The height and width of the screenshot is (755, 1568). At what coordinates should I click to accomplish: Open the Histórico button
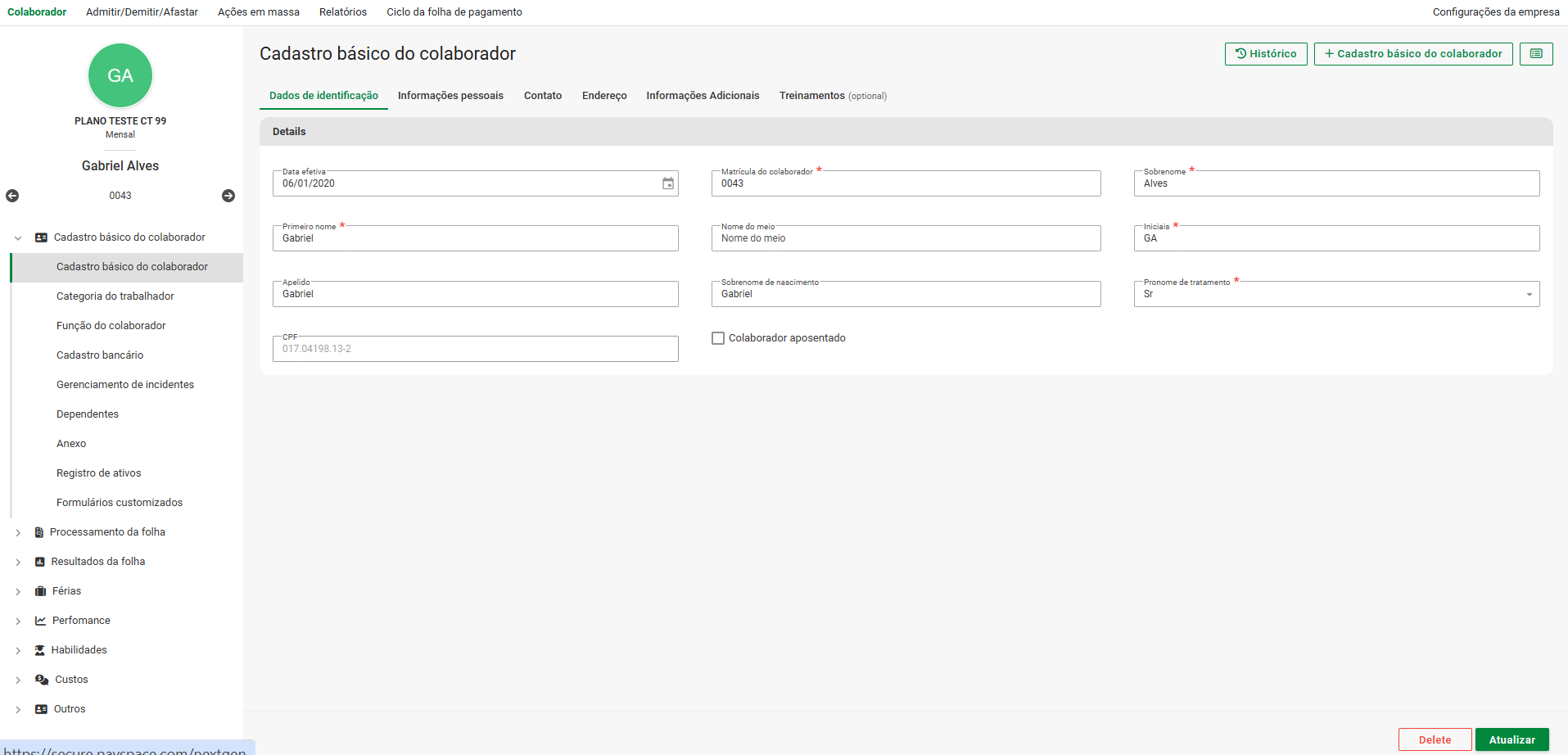tap(1266, 54)
